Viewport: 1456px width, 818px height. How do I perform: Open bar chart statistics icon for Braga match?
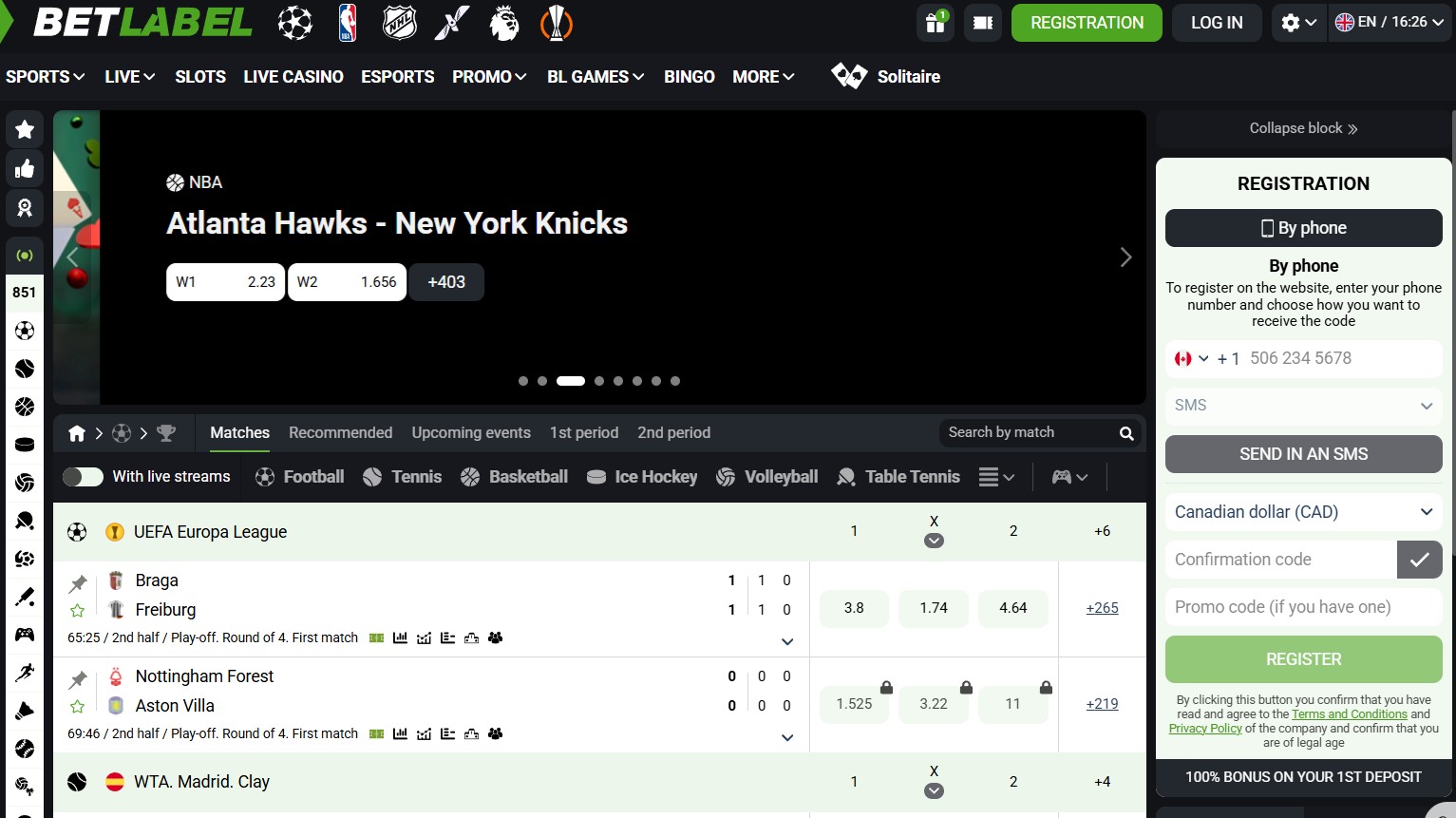(400, 638)
